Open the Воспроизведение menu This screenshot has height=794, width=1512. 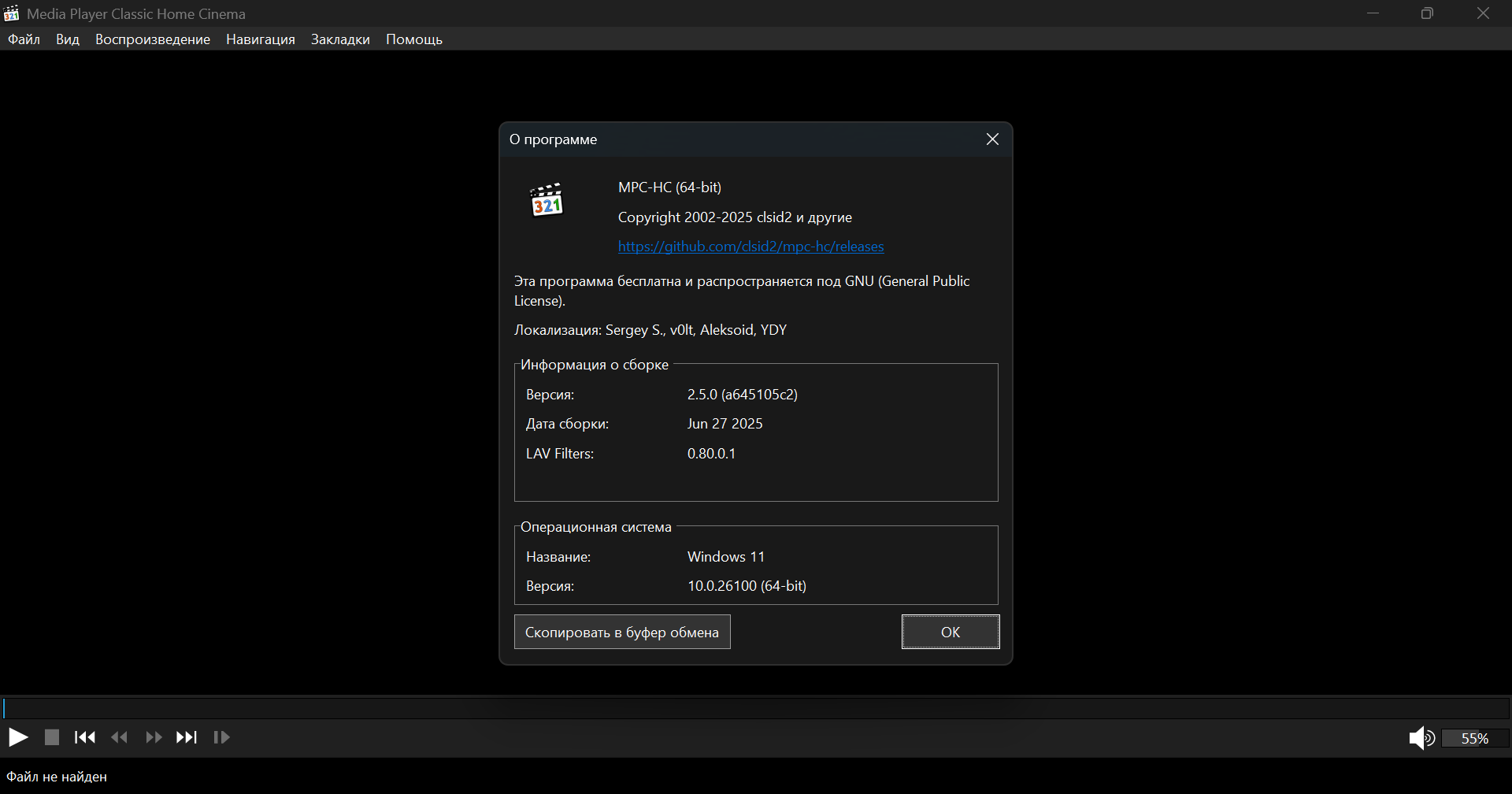pyautogui.click(x=153, y=39)
